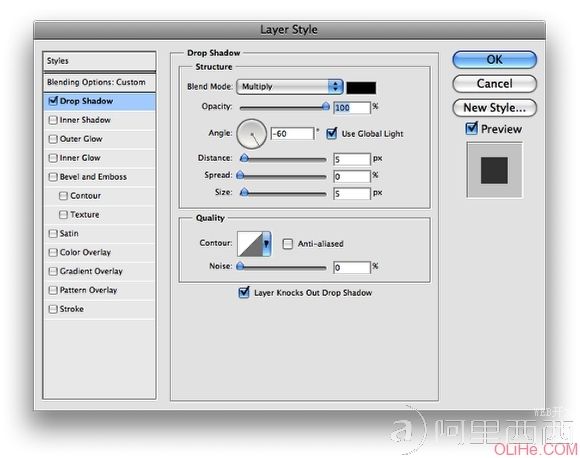Click the Noise value field
The image size is (580, 458).
pyautogui.click(x=351, y=267)
